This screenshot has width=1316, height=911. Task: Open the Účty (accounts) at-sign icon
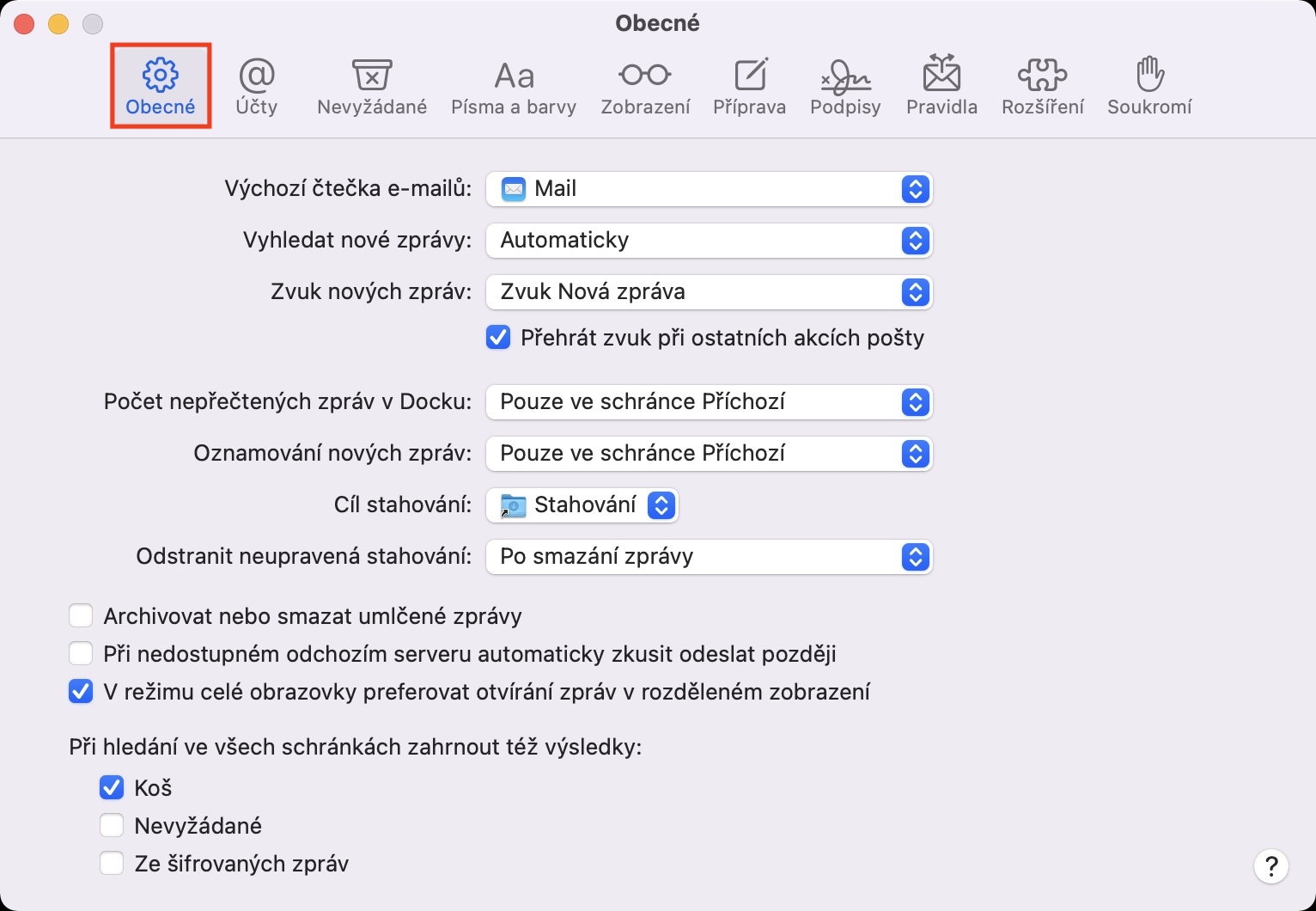click(256, 76)
